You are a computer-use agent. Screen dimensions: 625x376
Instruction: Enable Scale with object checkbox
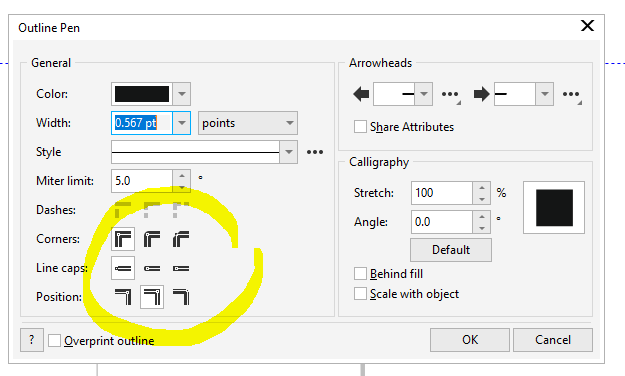point(360,294)
